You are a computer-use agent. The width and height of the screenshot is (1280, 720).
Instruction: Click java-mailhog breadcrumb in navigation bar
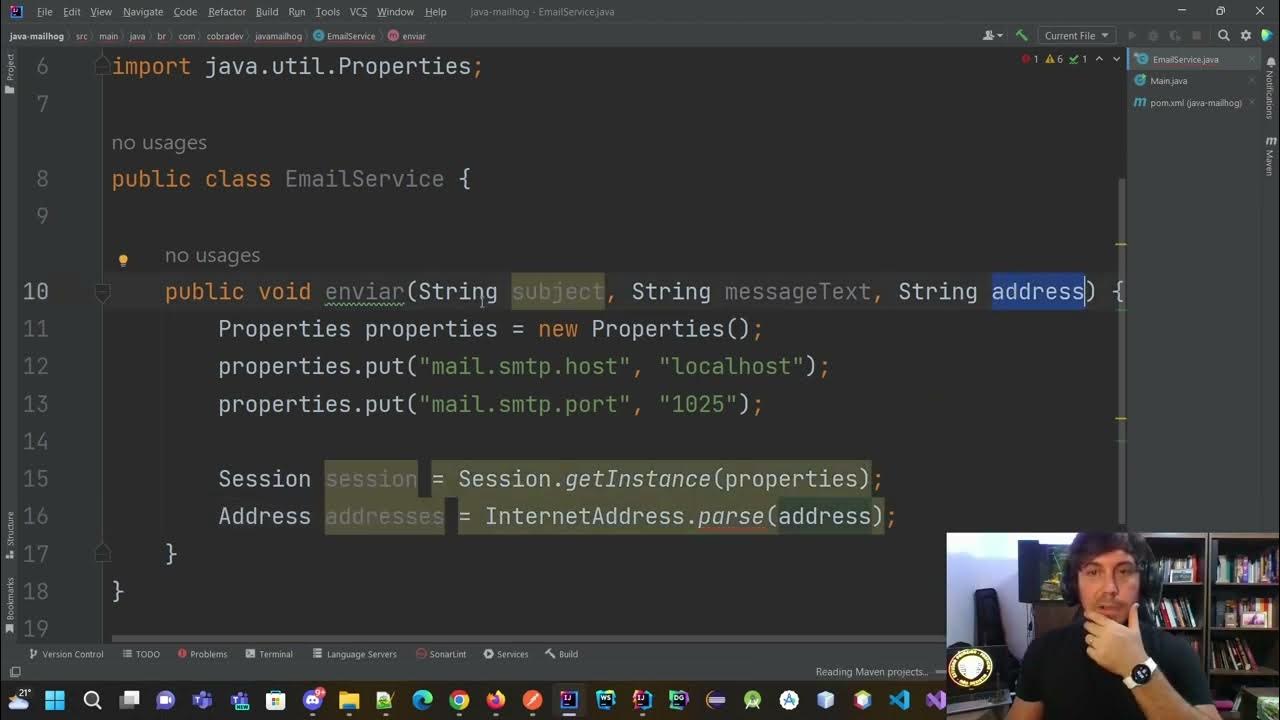pyautogui.click(x=37, y=36)
